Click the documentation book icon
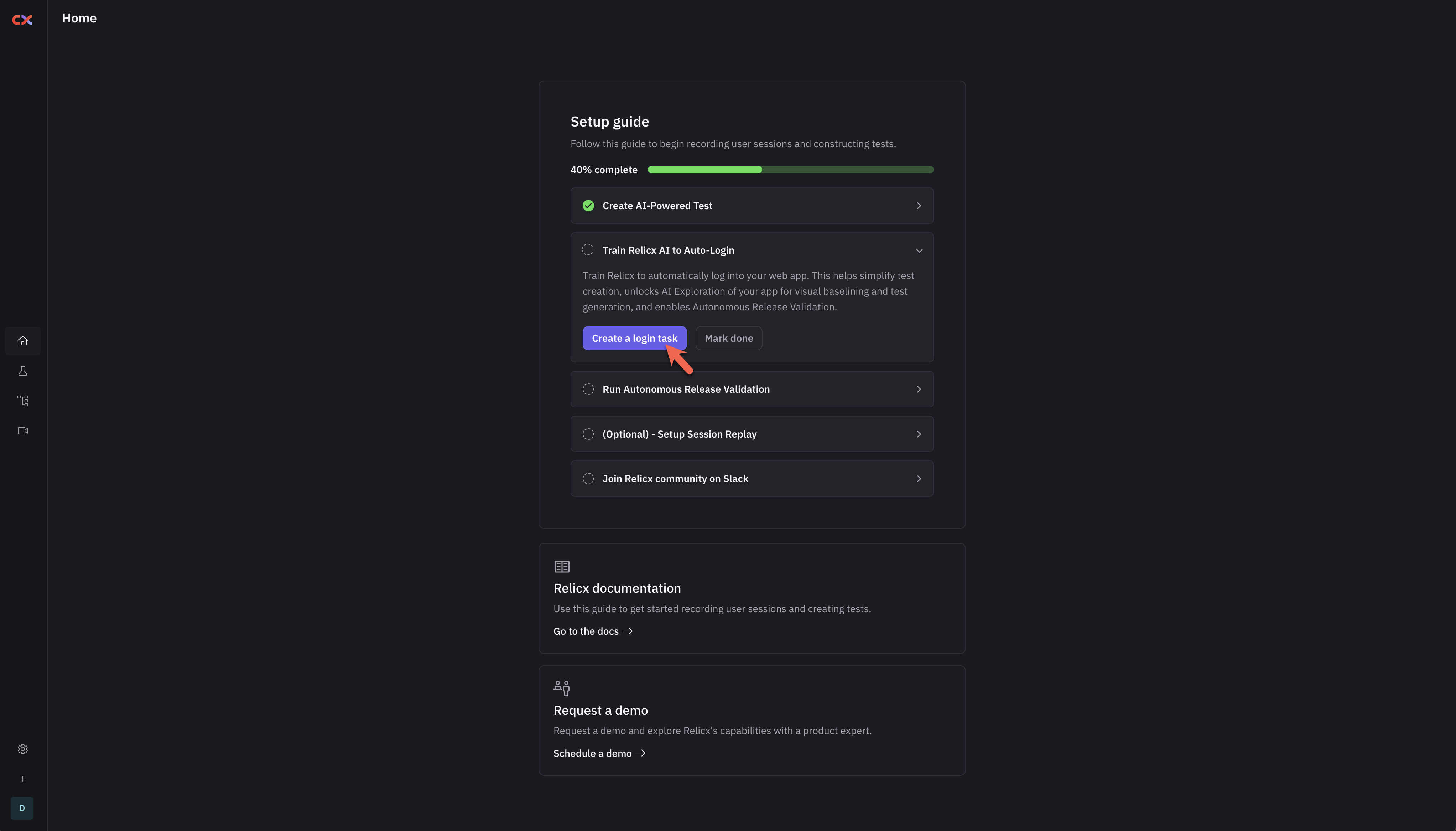This screenshot has height=831, width=1456. pyautogui.click(x=562, y=566)
